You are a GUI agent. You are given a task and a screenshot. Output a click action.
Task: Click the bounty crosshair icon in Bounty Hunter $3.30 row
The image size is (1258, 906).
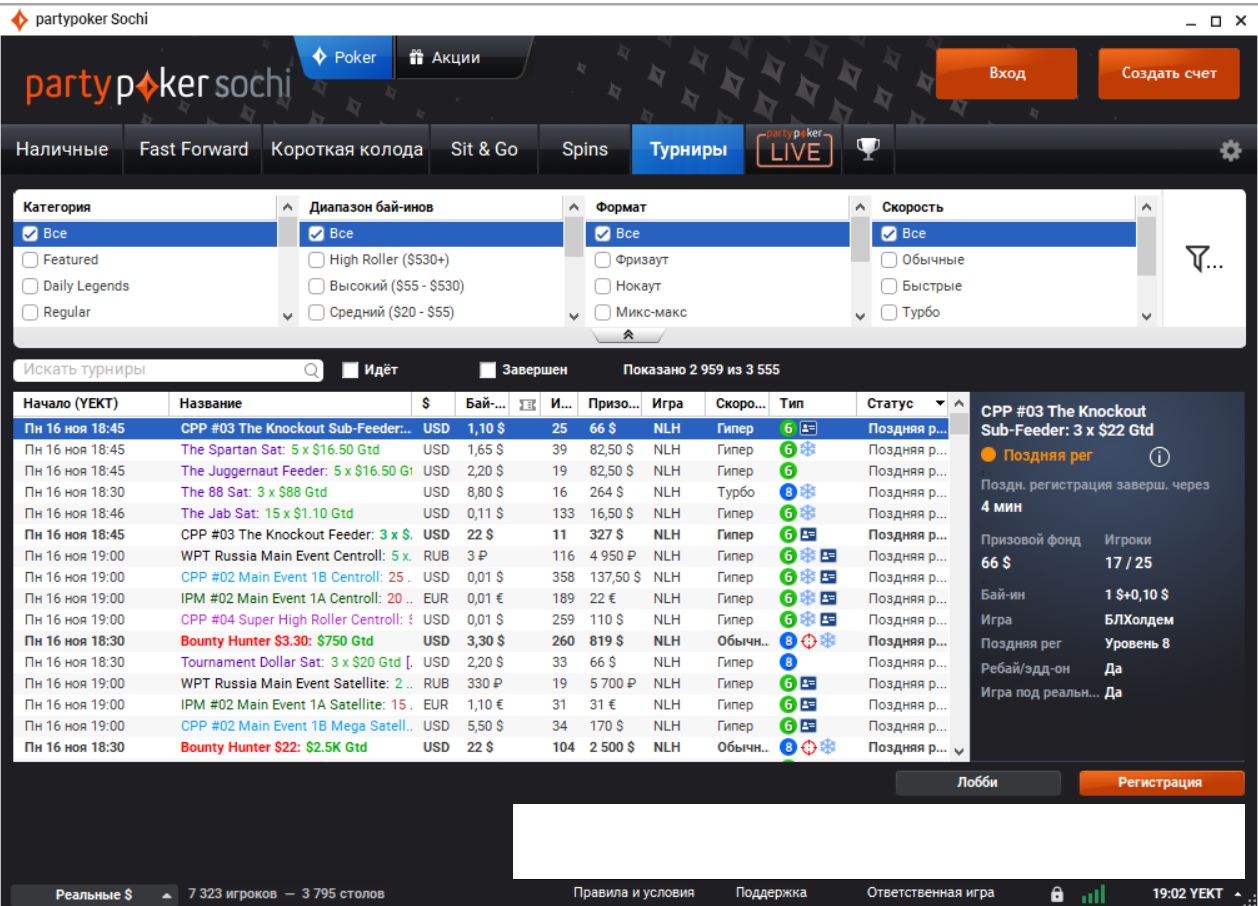coord(808,641)
